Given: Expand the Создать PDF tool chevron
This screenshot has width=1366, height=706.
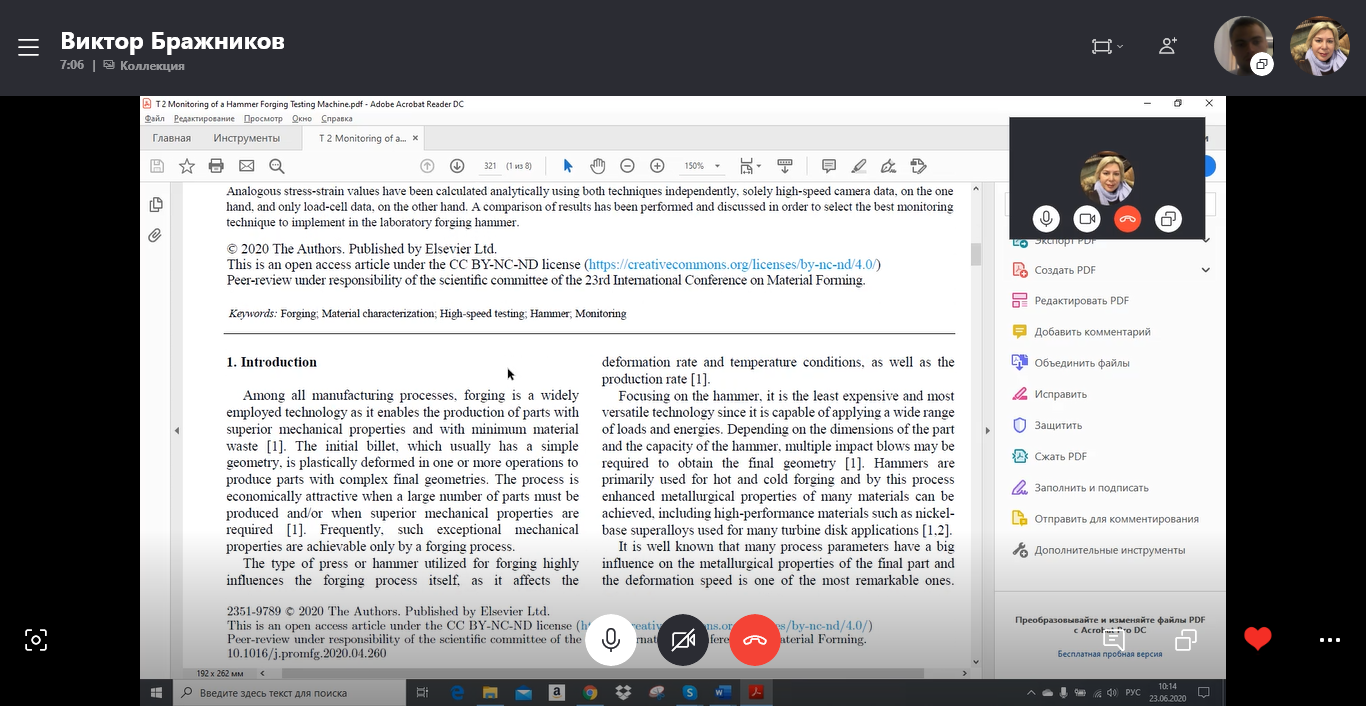Looking at the screenshot, I should [x=1205, y=270].
